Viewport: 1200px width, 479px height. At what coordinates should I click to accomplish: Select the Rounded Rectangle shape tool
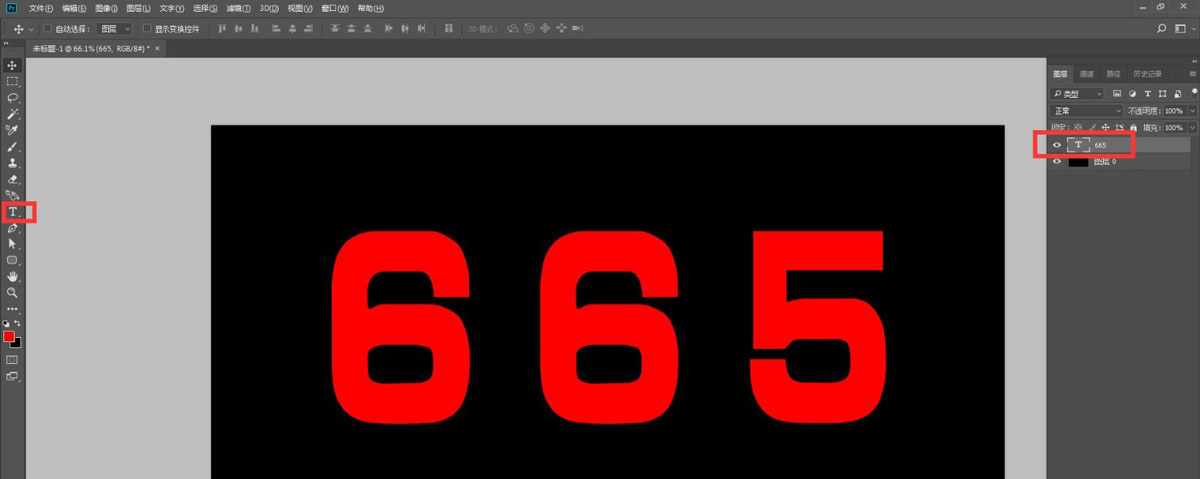[13, 260]
